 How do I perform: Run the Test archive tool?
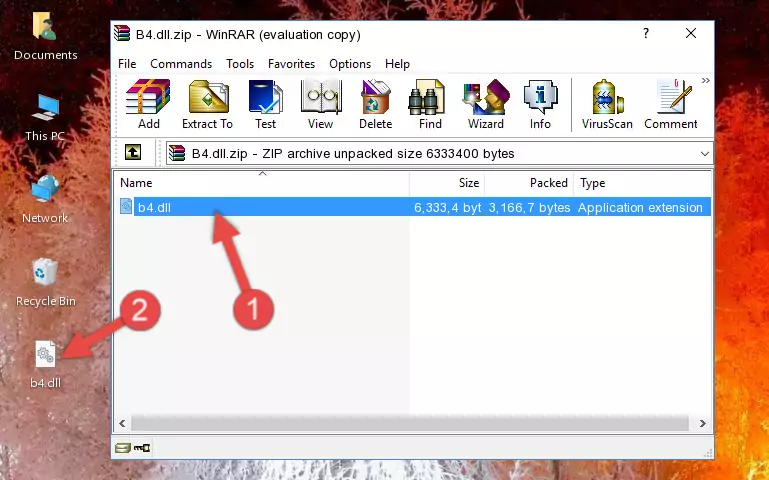[265, 104]
